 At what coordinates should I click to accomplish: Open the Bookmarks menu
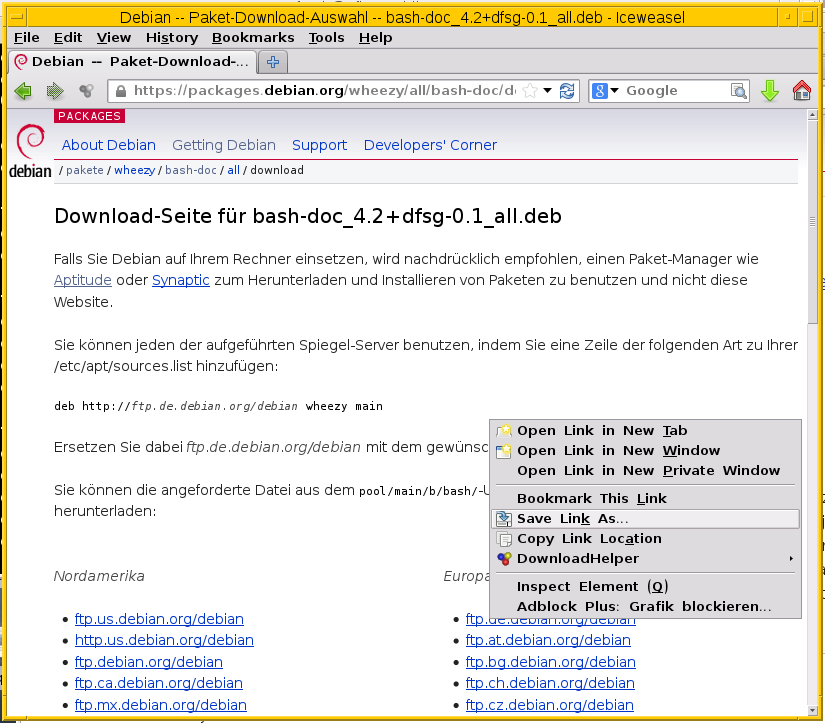point(253,37)
